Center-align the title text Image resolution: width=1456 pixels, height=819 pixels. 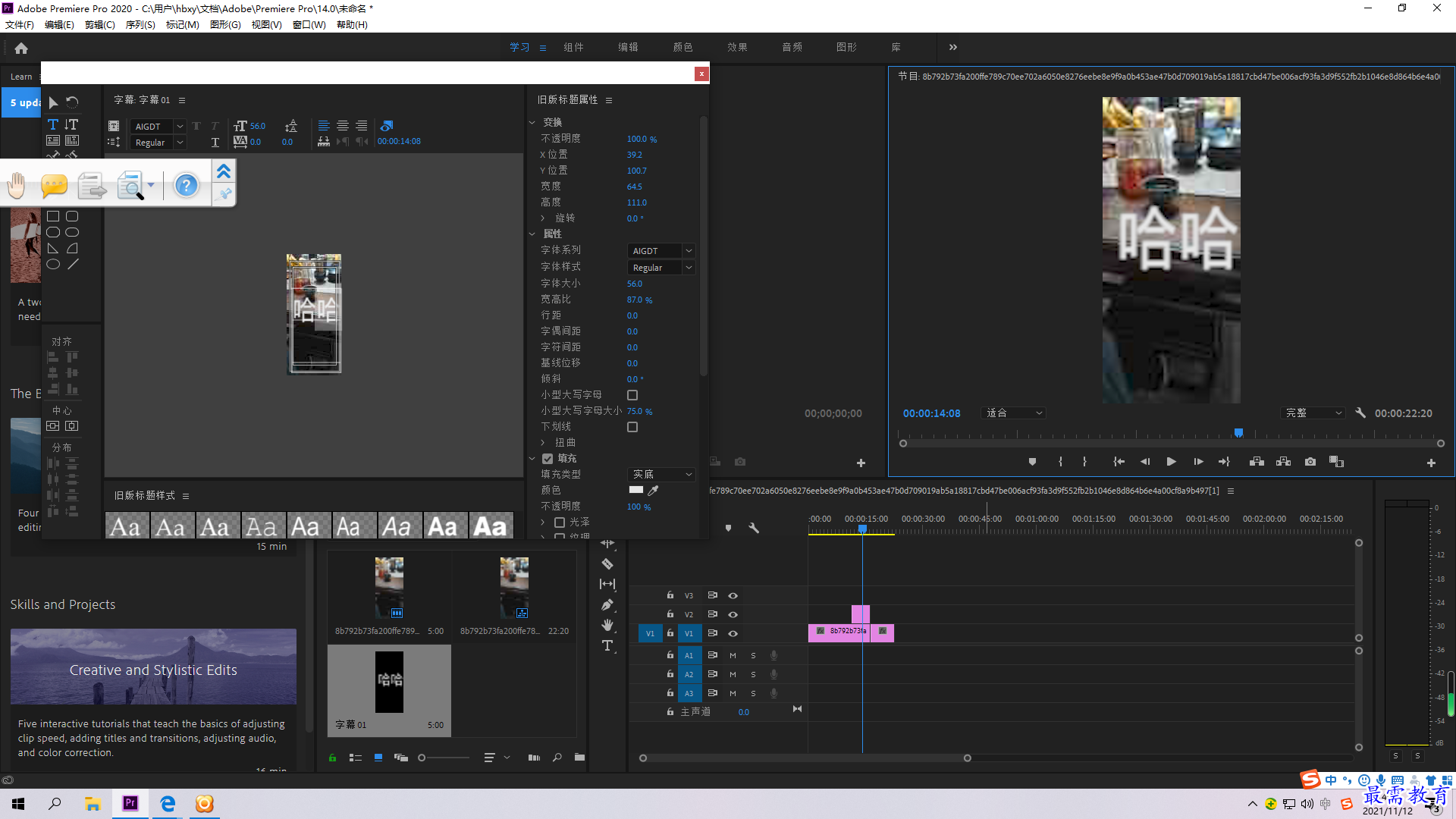coord(343,126)
